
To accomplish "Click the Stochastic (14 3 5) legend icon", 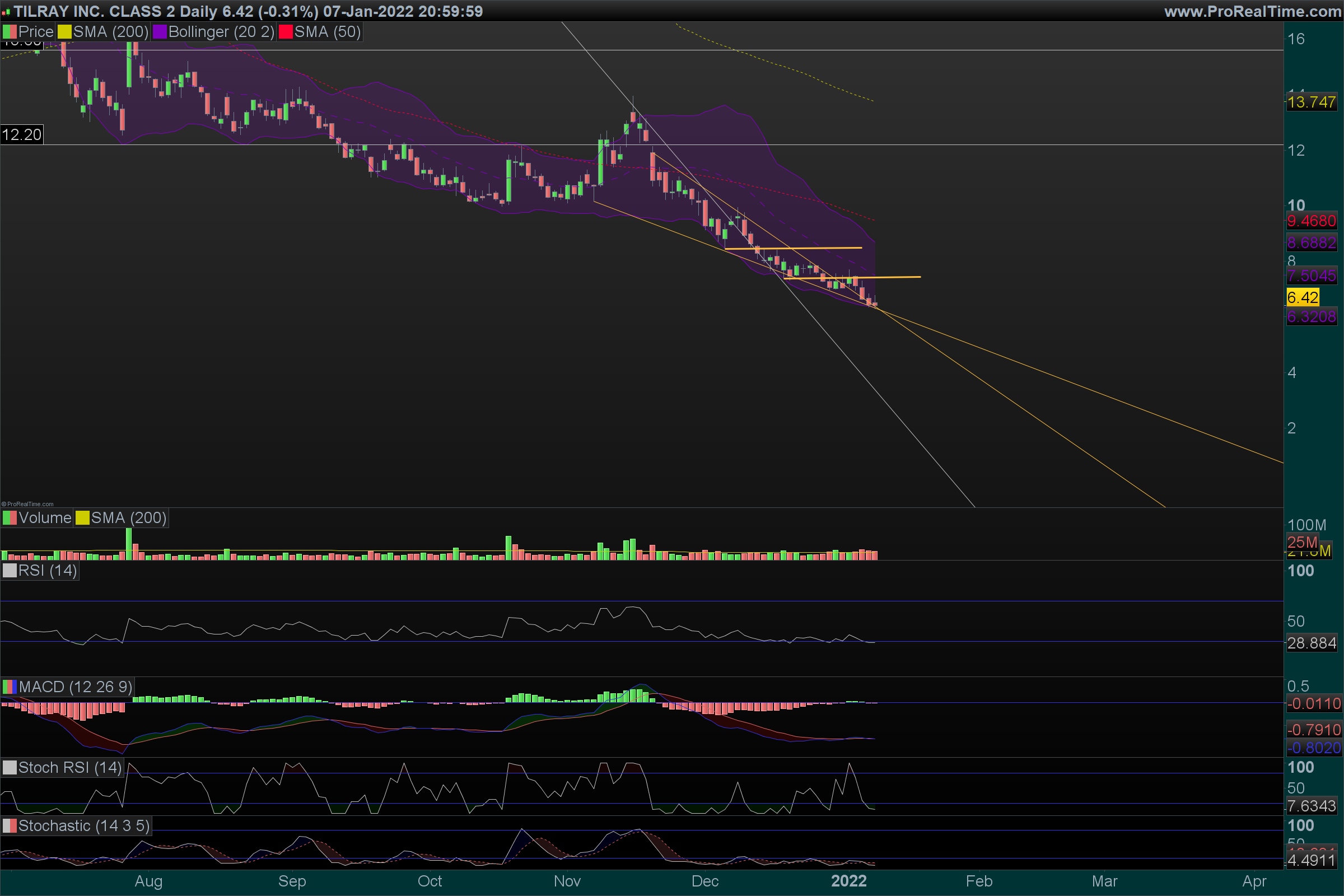I will pyautogui.click(x=10, y=825).
